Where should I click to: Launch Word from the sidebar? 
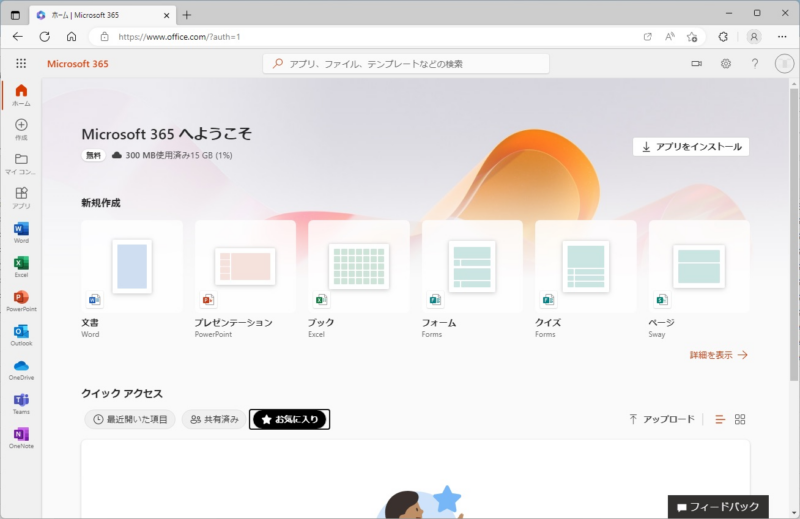tap(21, 232)
